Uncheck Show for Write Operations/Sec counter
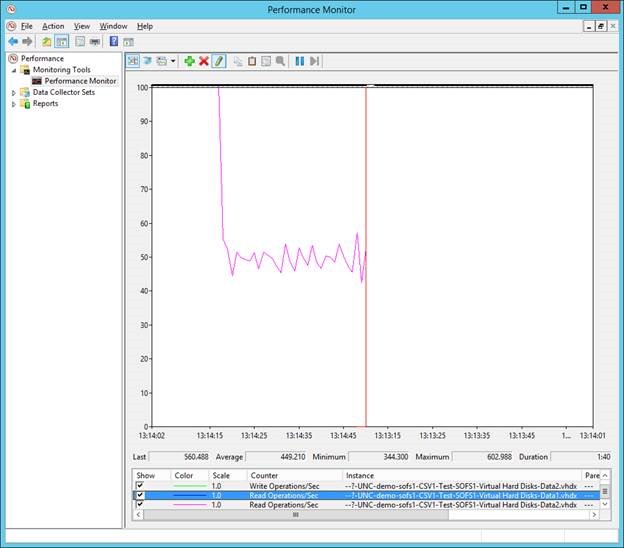624x548 pixels. click(x=140, y=485)
